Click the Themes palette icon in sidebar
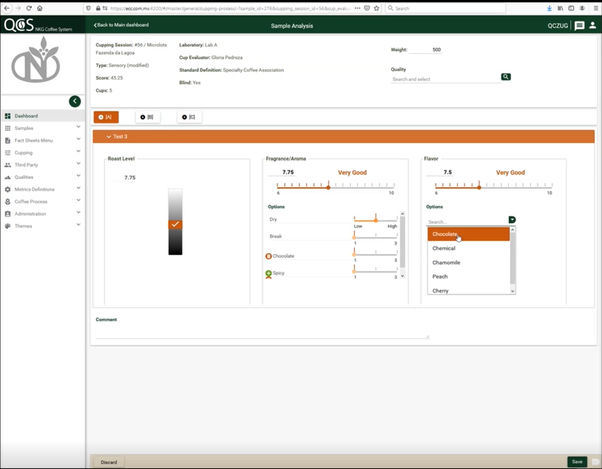Screen dimensions: 602x469 click(8, 226)
